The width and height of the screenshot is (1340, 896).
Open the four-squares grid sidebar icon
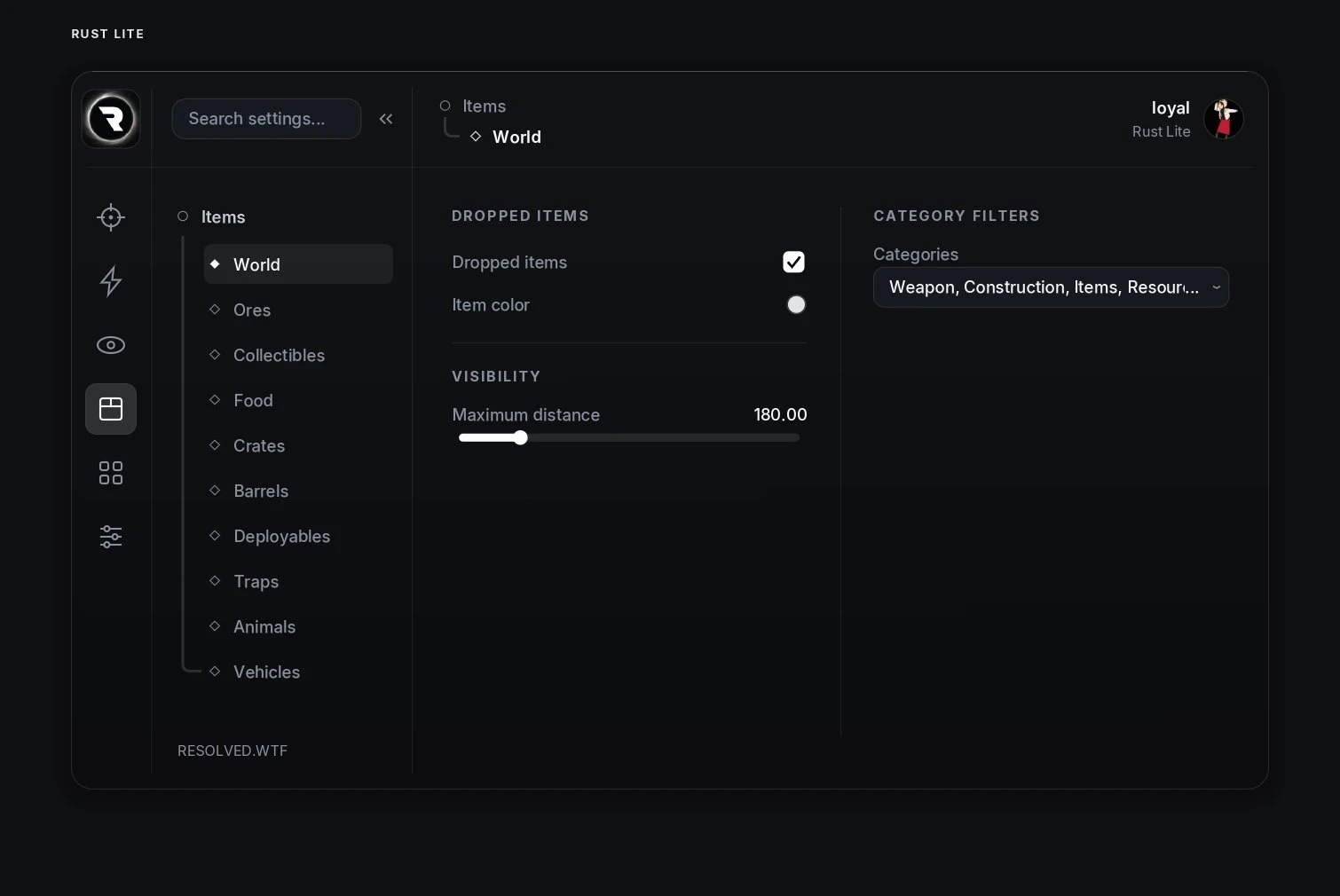[x=111, y=473]
